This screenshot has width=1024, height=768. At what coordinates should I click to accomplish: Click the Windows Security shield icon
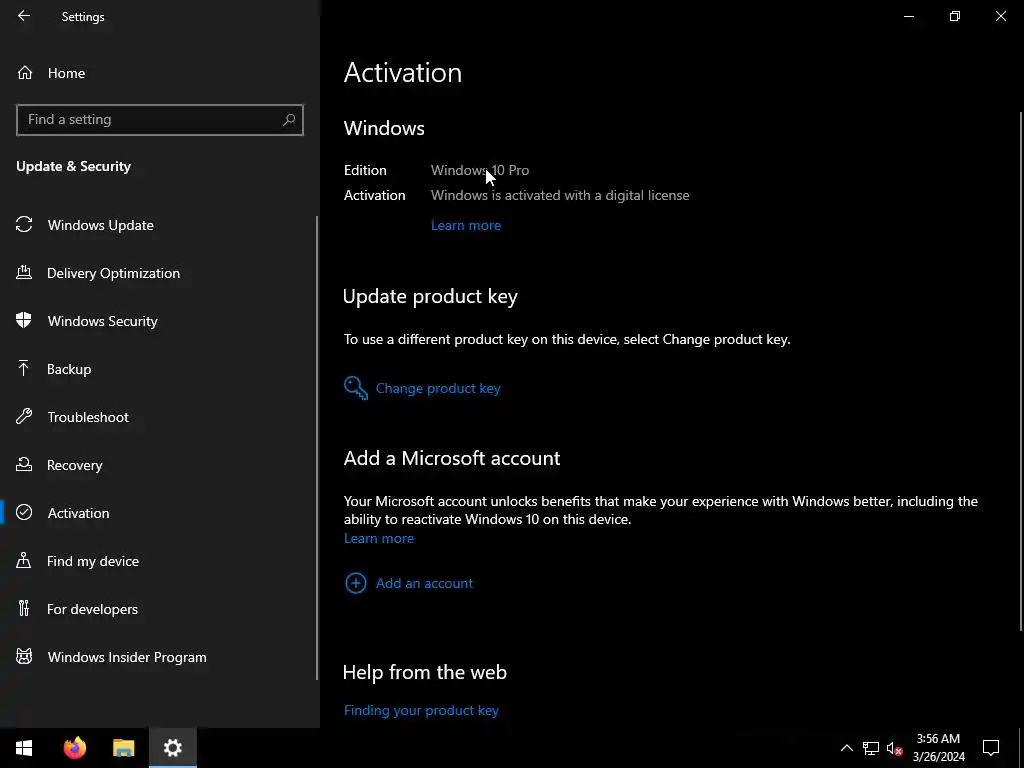pyautogui.click(x=24, y=320)
